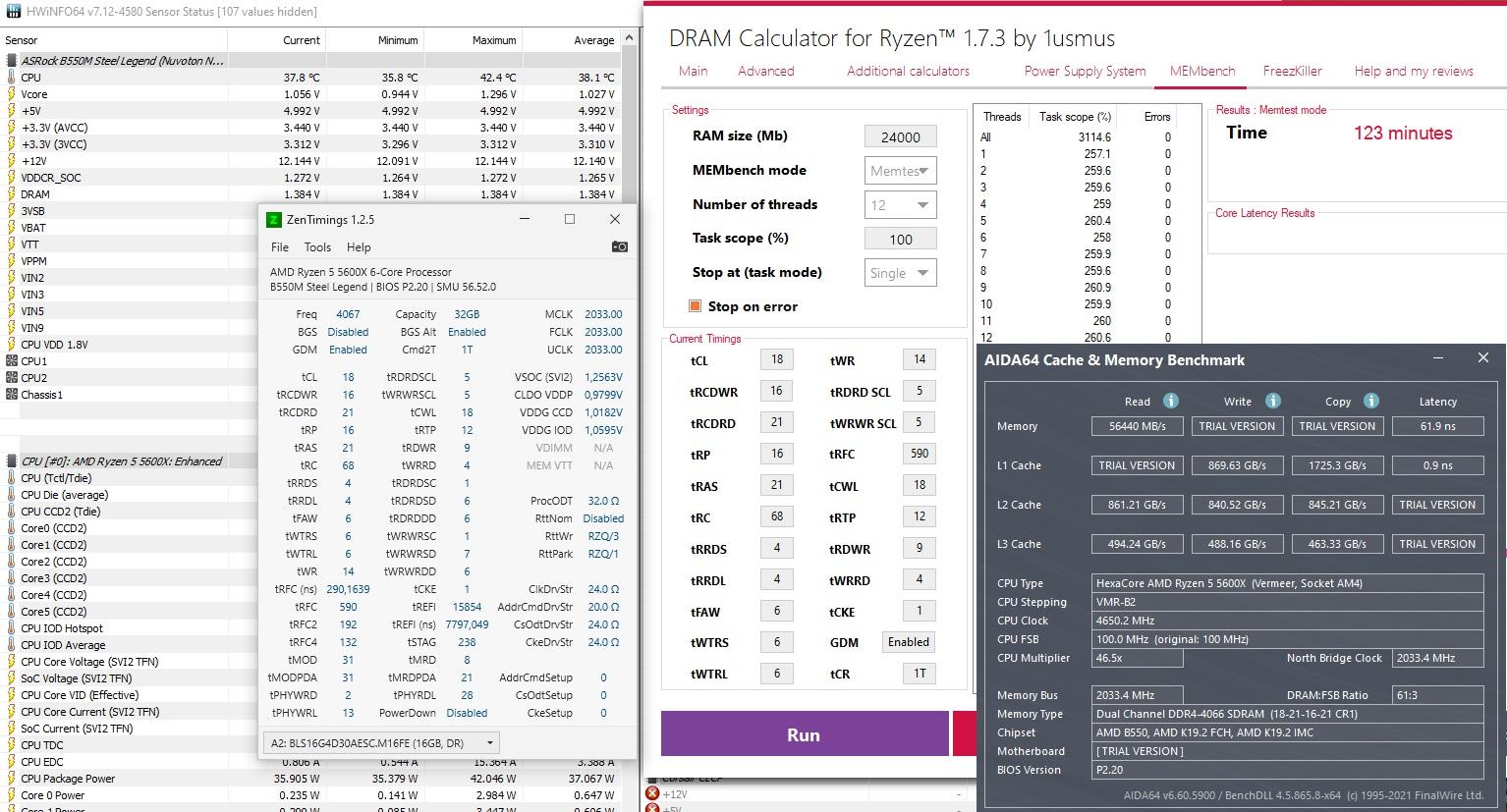Screen dimensions: 1507x812
Task: Click the Read info icon in AIDA64
Action: pos(1170,401)
